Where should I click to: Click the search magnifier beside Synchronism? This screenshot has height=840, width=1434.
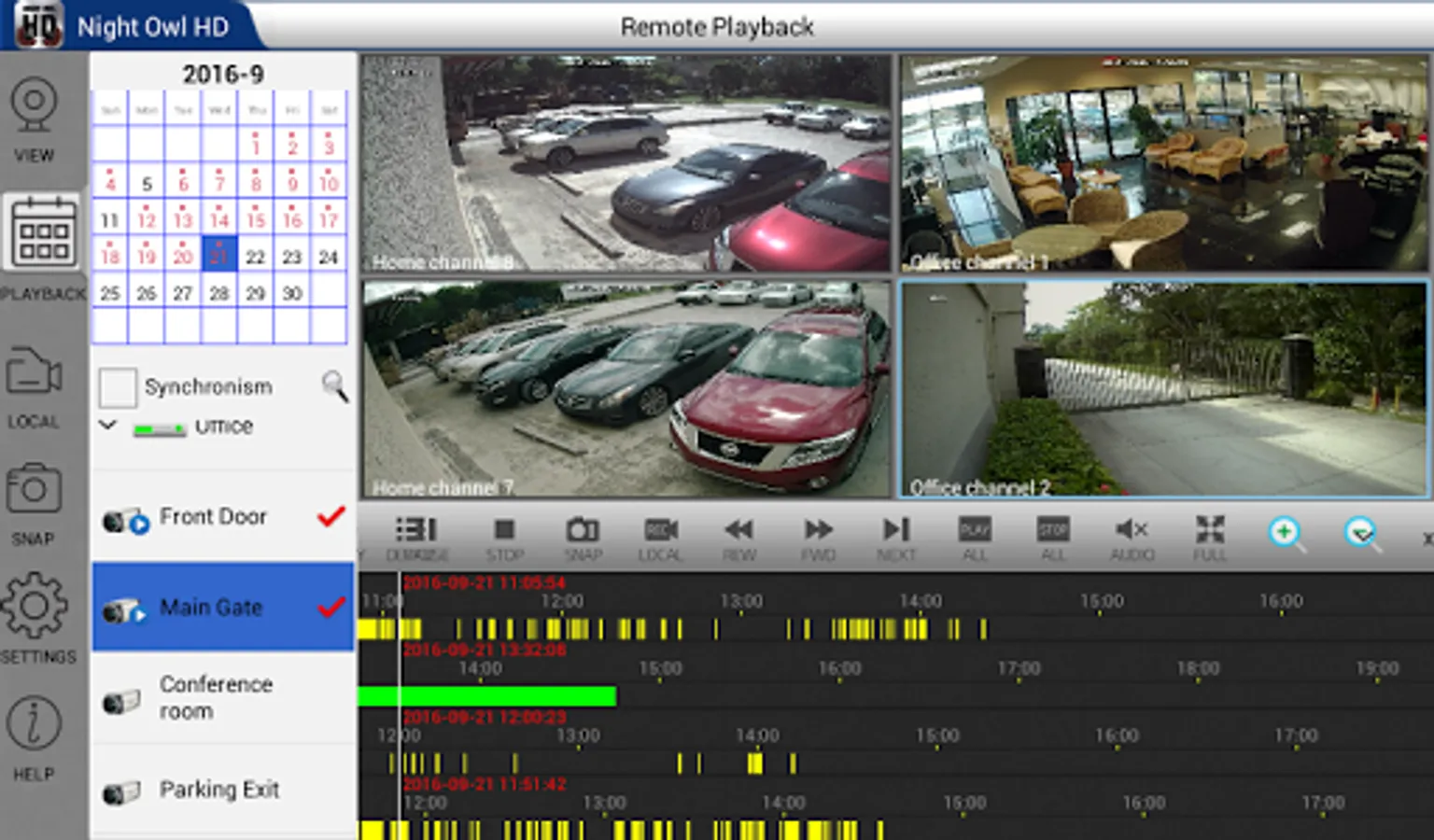click(x=334, y=385)
